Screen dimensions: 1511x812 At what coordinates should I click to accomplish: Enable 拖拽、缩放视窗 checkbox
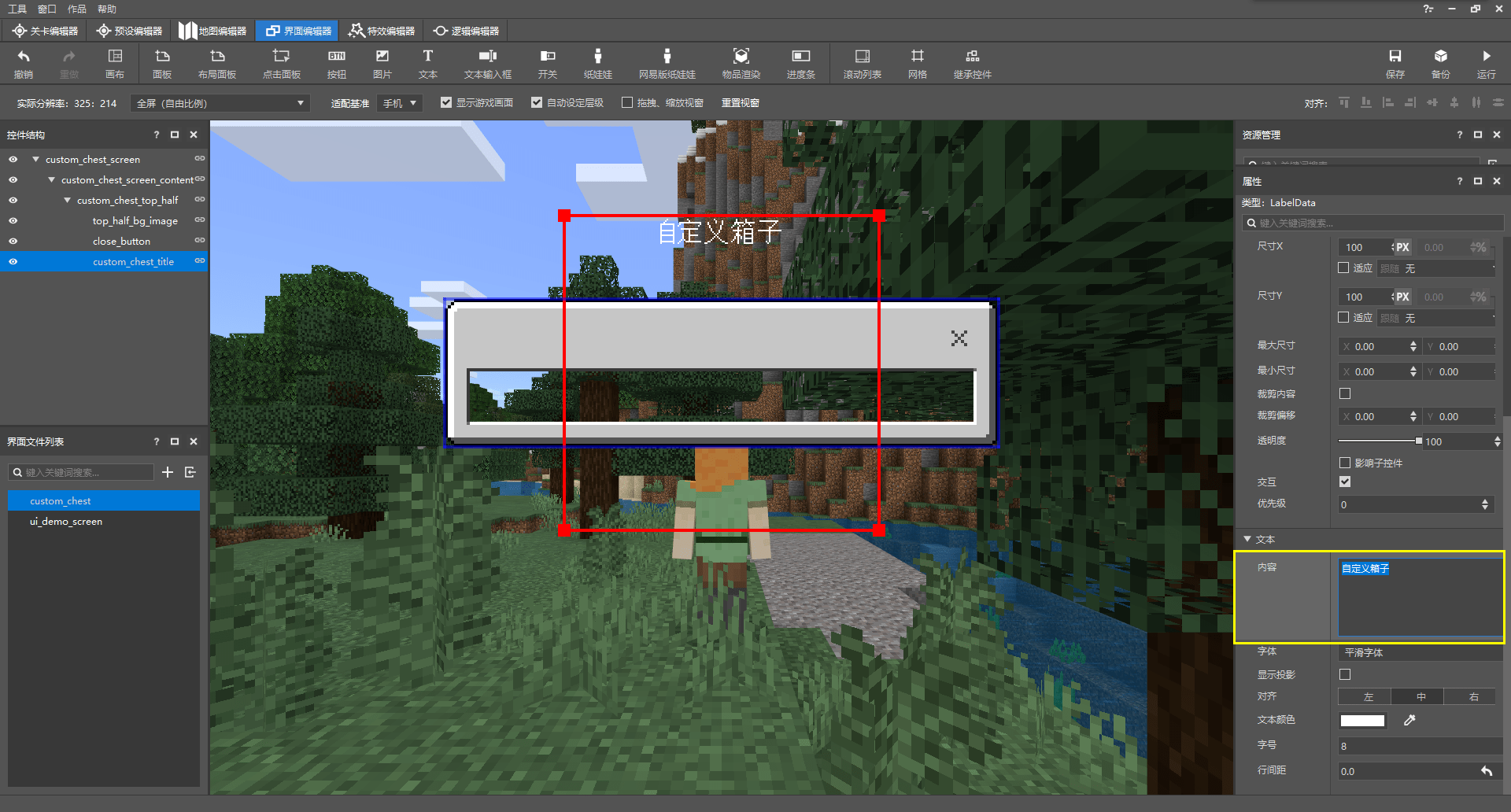[x=627, y=102]
